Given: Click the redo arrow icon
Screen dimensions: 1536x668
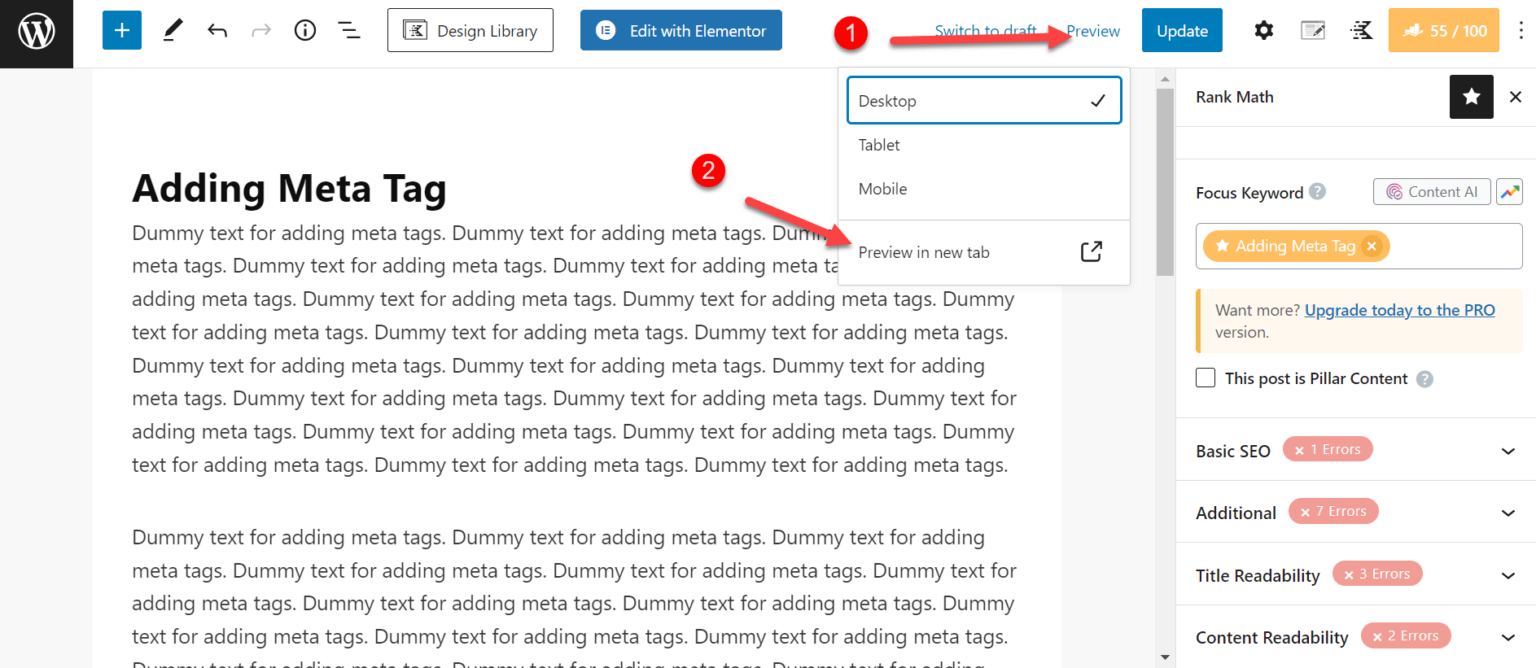Looking at the screenshot, I should (x=261, y=31).
